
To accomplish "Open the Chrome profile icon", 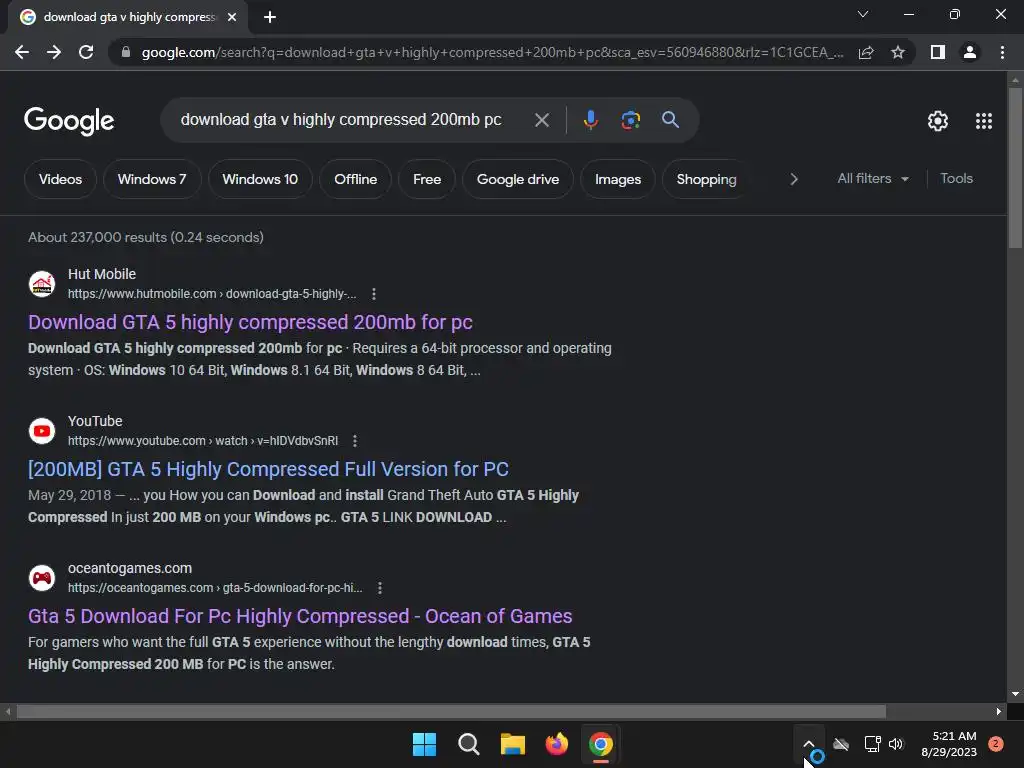I will pyautogui.click(x=970, y=52).
